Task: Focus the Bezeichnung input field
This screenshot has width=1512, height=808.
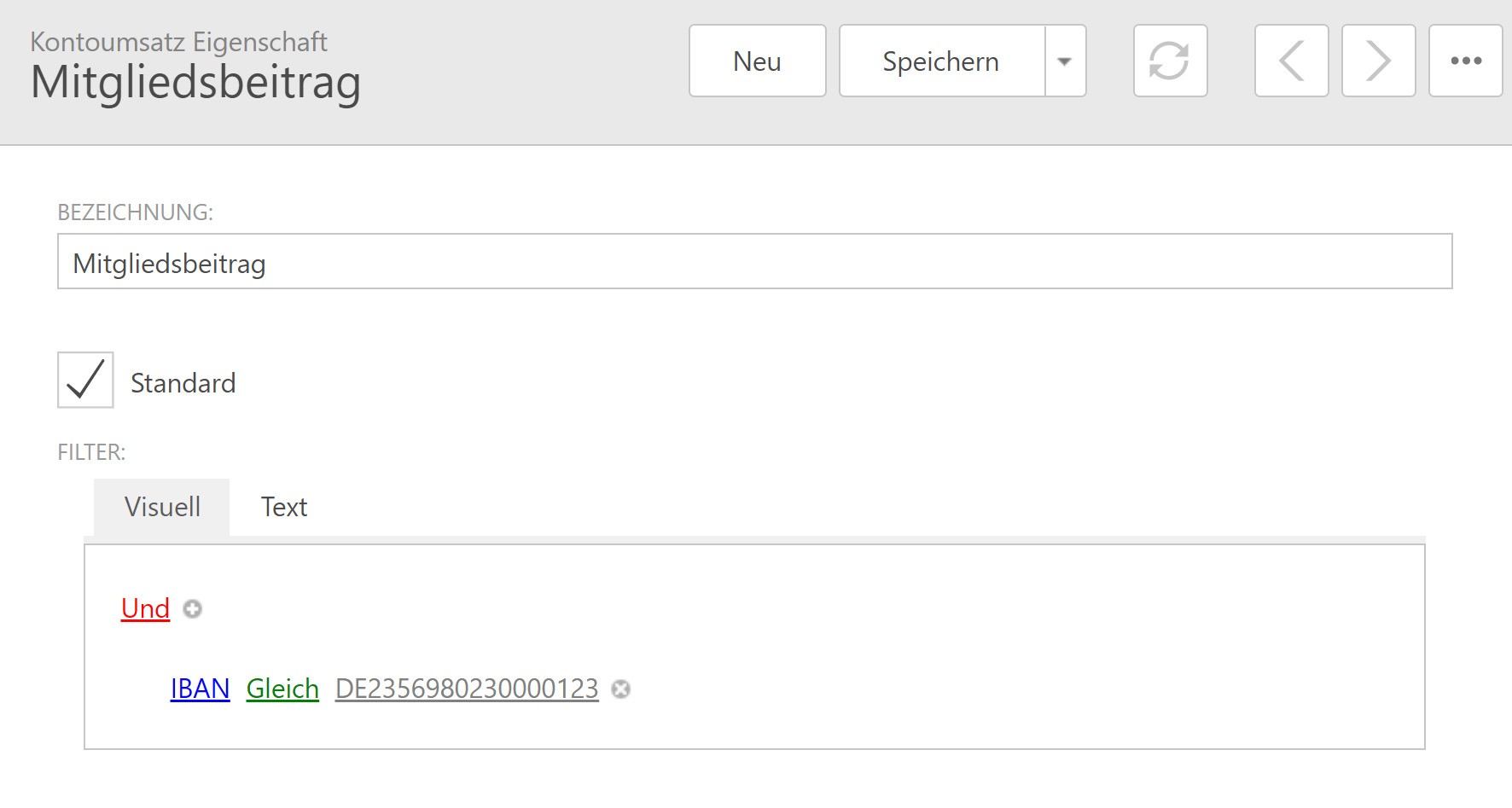Action: (754, 262)
